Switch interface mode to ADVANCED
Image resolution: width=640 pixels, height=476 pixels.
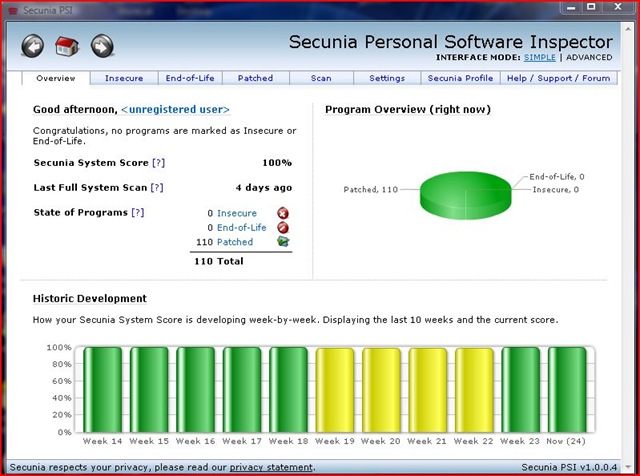pos(589,58)
